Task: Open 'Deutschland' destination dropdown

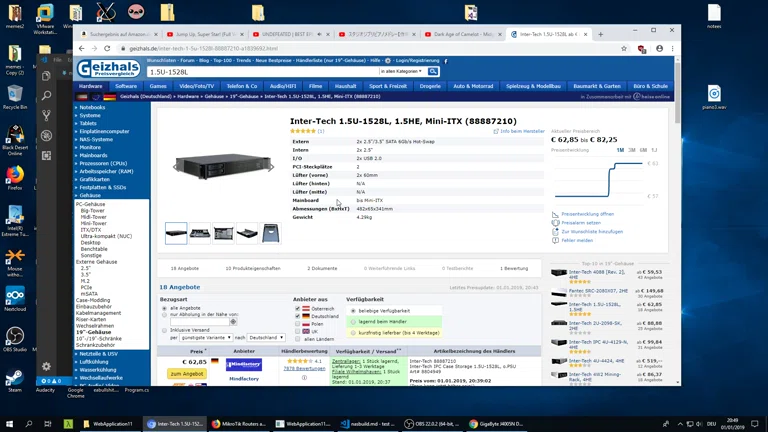Action: (265, 337)
